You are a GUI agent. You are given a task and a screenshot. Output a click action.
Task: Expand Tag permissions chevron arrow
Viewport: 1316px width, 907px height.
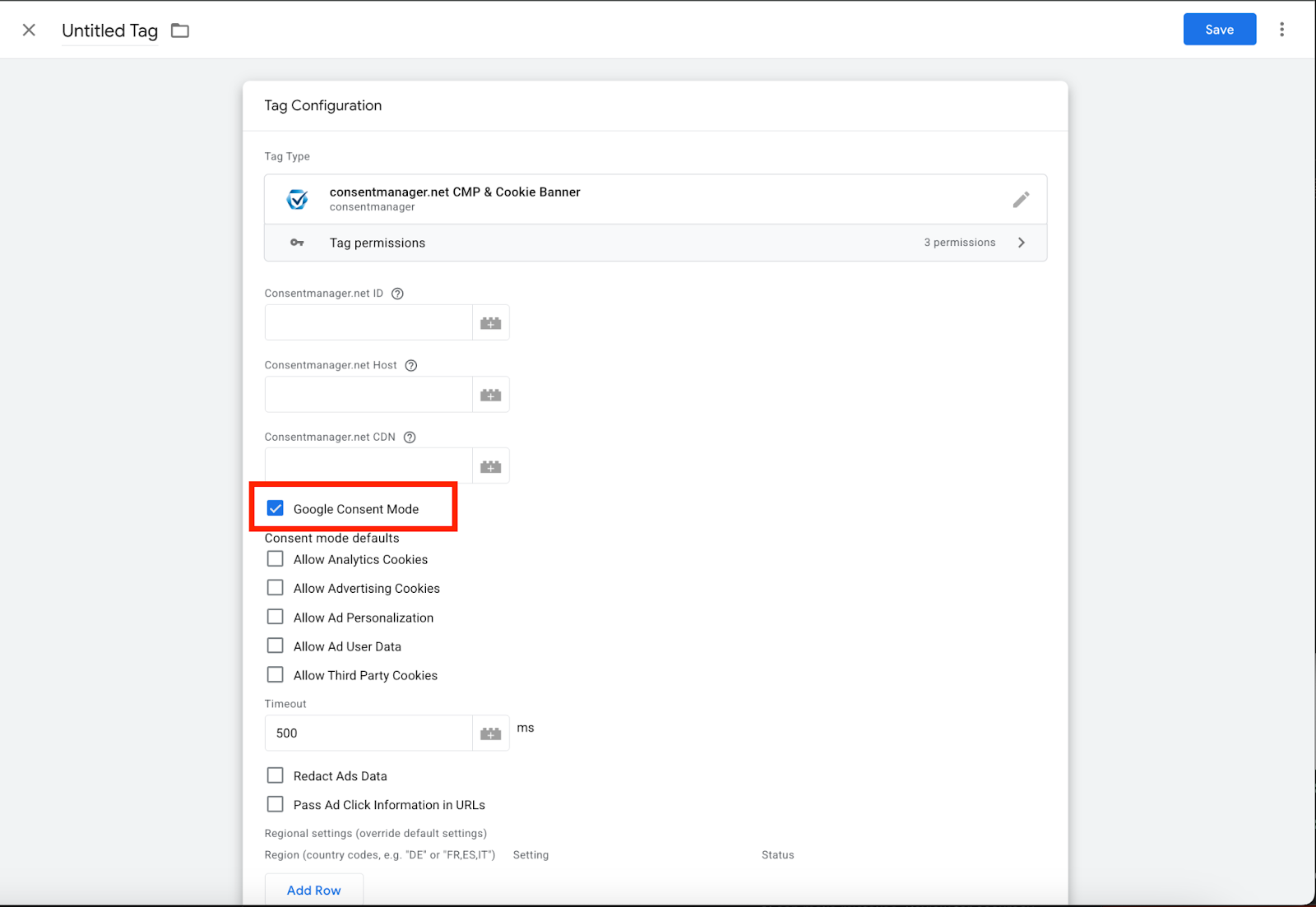click(x=1022, y=243)
